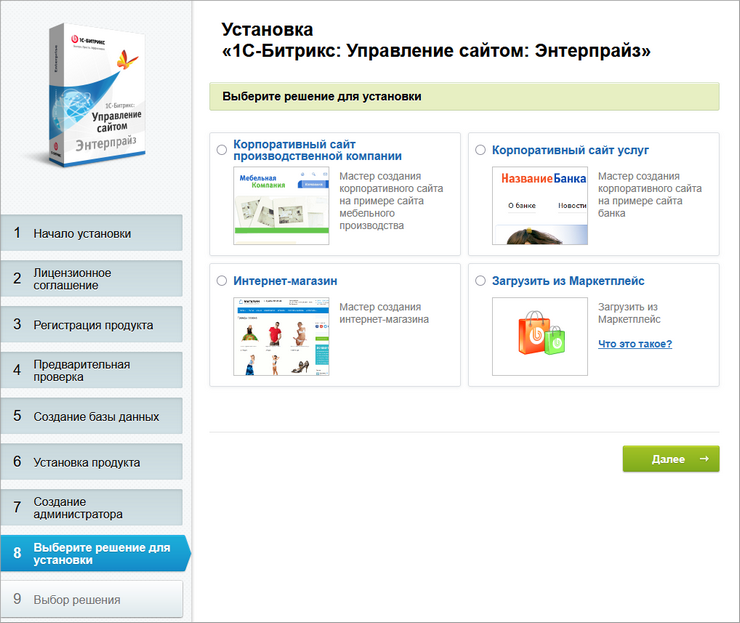Select Корпоративный сайт услуг radio button
Image resolution: width=740 pixels, height=623 pixels.
(480, 150)
